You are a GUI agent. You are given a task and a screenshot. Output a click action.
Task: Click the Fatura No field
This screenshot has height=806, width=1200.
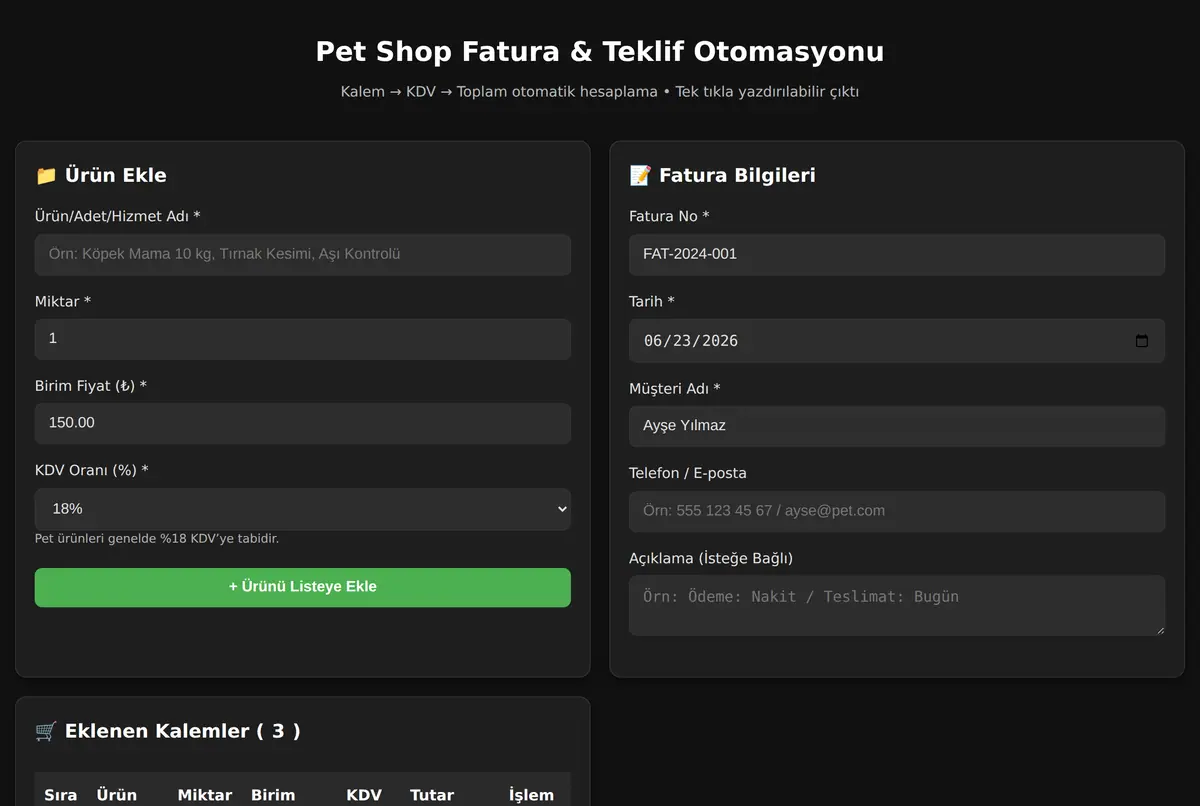point(896,254)
